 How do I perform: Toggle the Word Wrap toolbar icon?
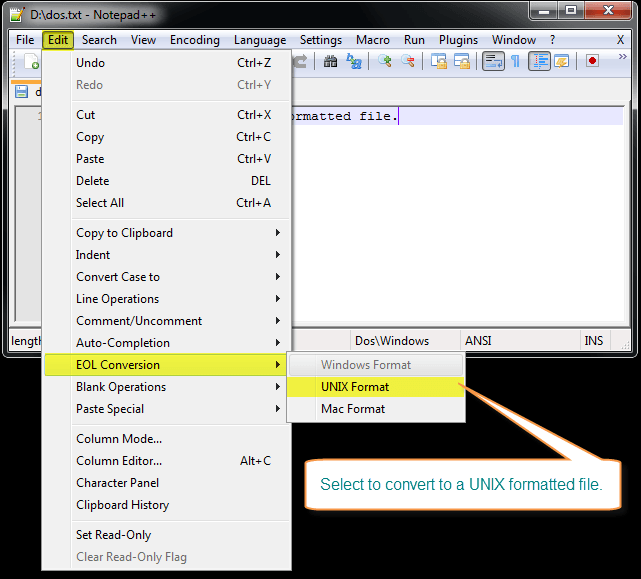(x=493, y=61)
